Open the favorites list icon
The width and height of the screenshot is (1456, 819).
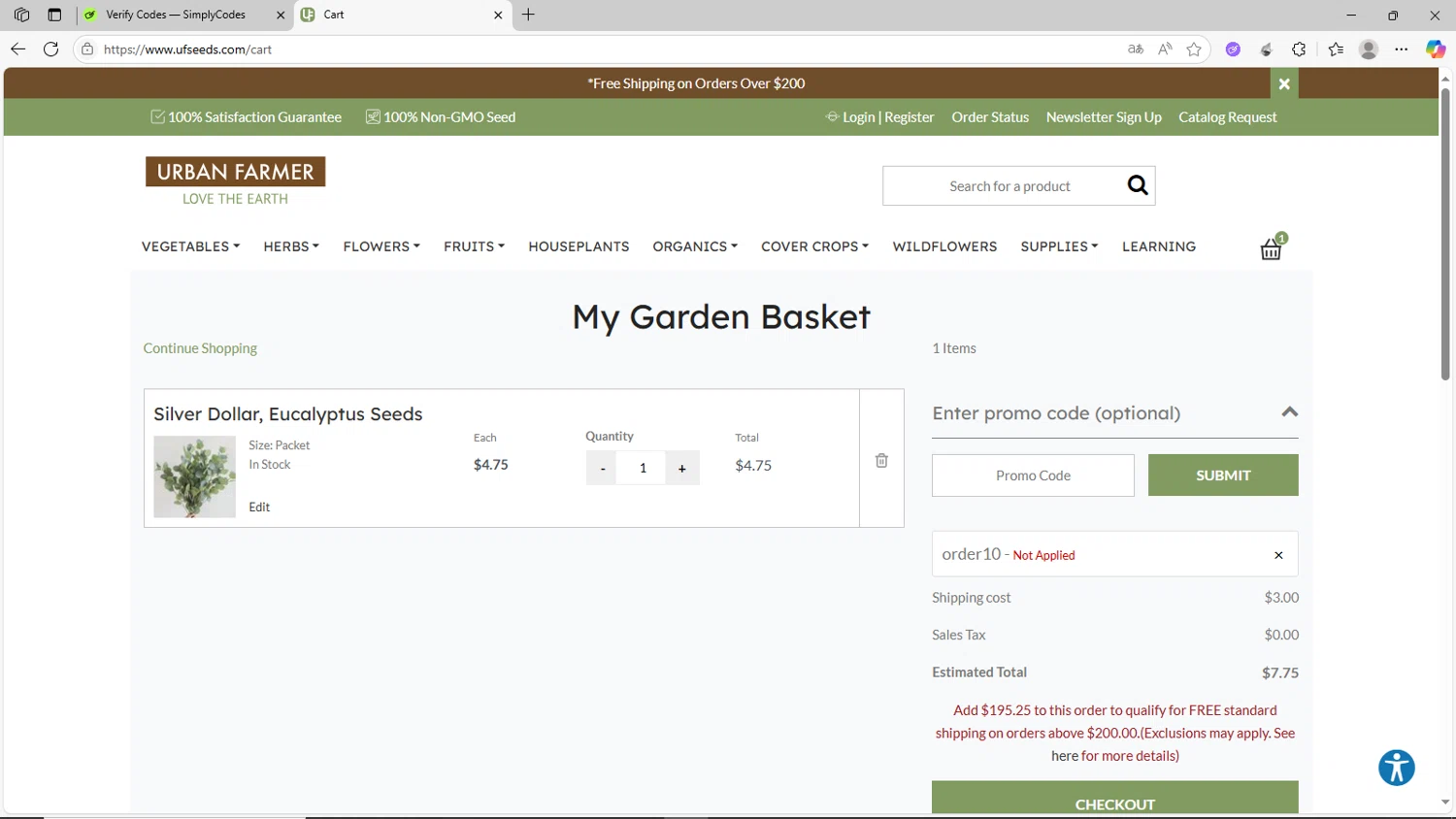[1336, 49]
